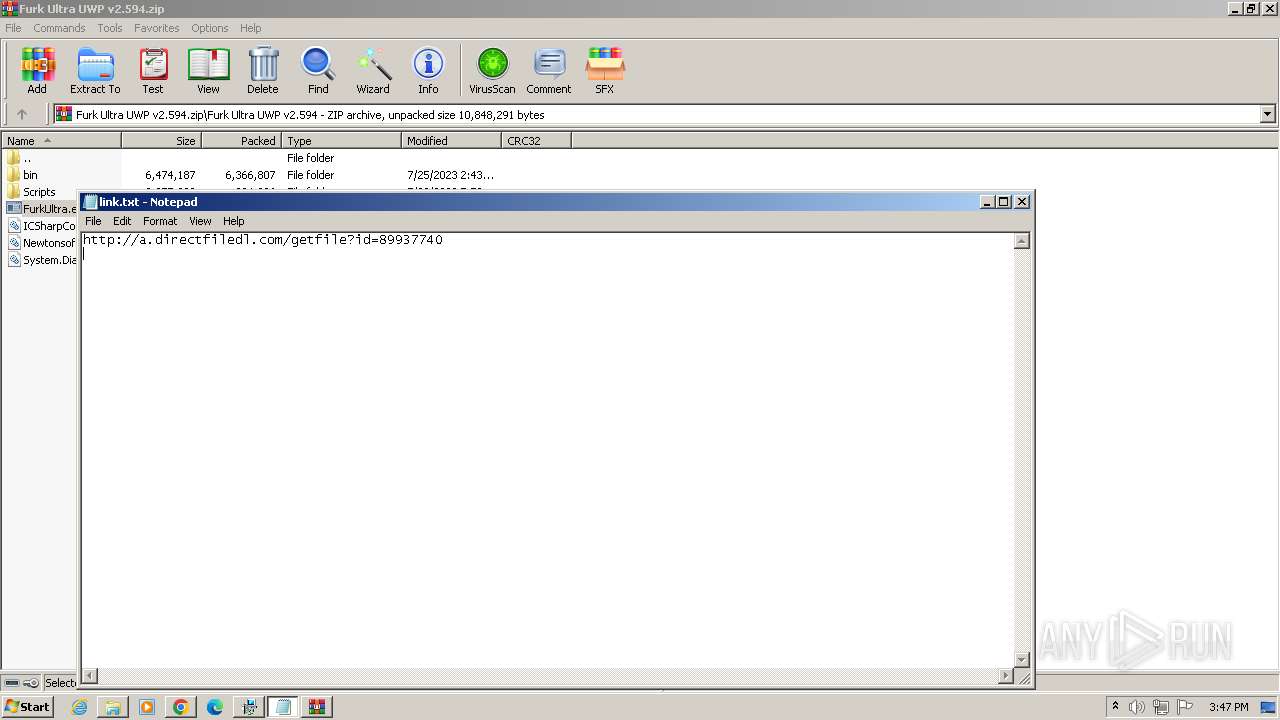
Task: Launch Internet Explorer from taskbar
Action: 79,707
